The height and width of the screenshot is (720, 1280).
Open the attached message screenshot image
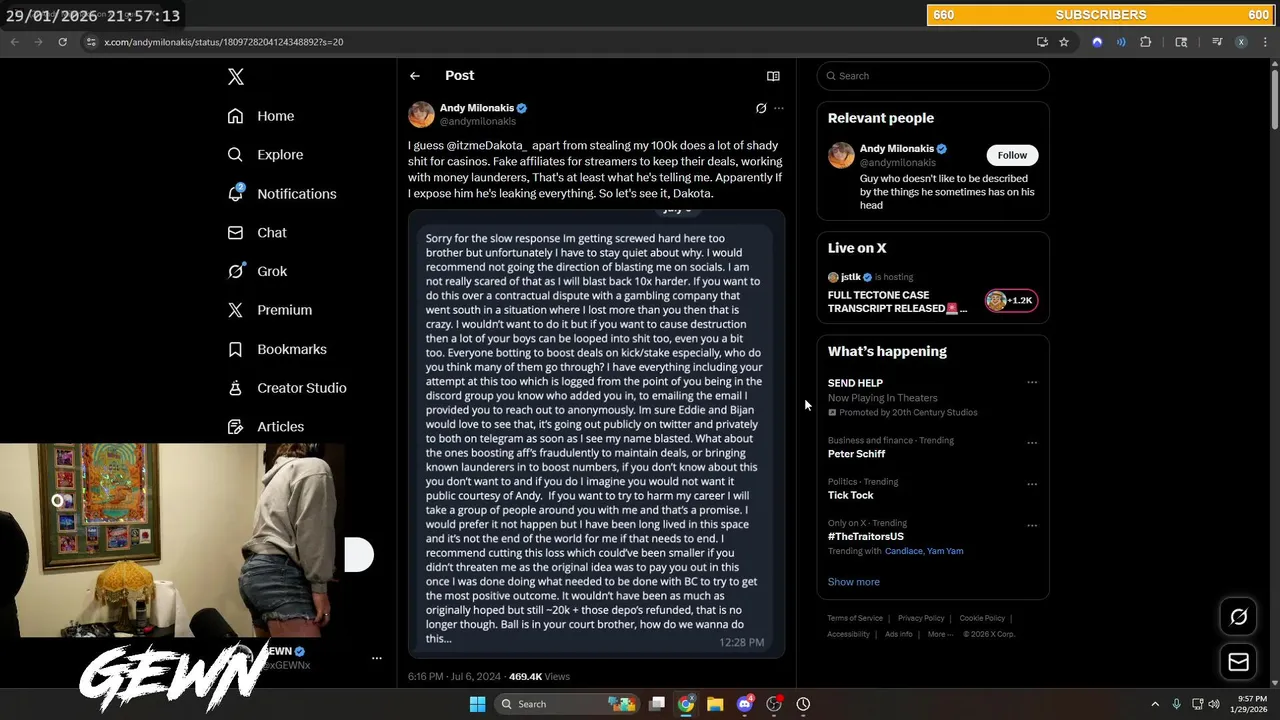(596, 433)
